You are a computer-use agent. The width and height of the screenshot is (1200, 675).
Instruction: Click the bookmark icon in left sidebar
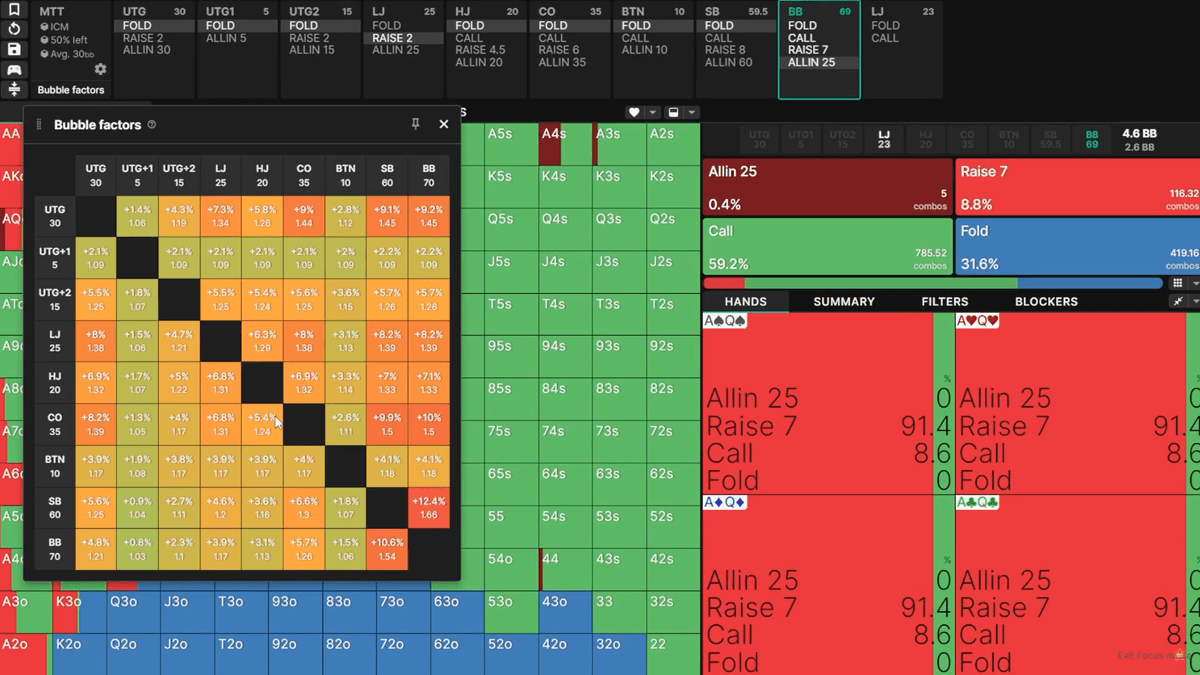[x=14, y=10]
